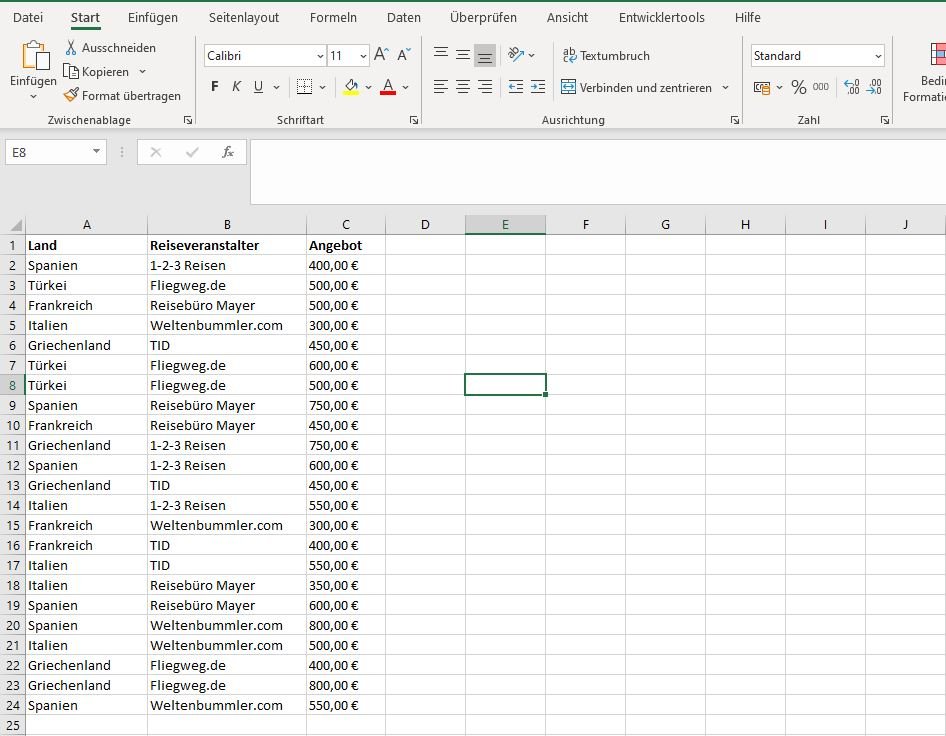Decrease indent
This screenshot has width=946, height=736.
[x=516, y=87]
